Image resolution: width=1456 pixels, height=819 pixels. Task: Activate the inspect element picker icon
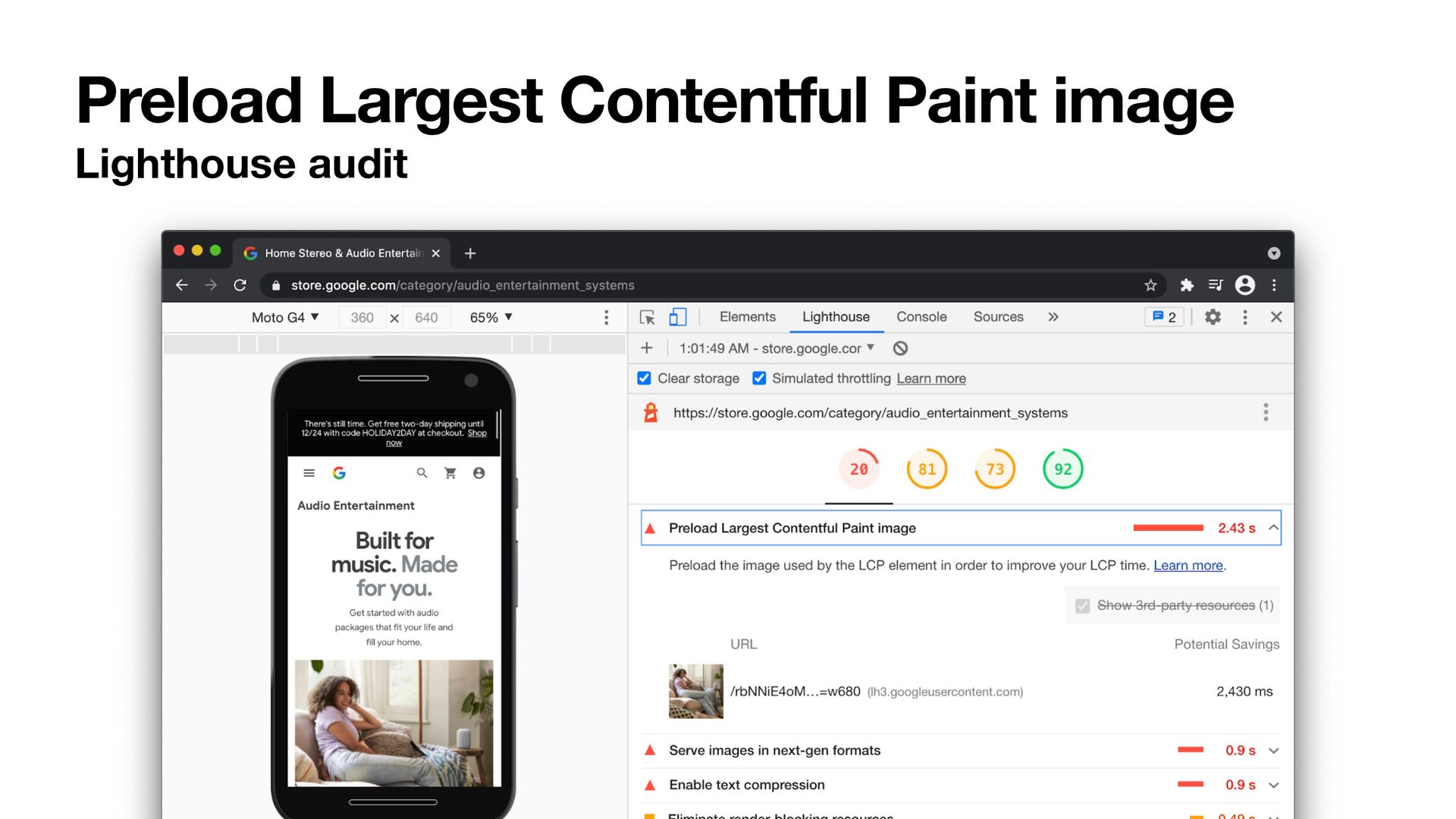click(x=647, y=317)
